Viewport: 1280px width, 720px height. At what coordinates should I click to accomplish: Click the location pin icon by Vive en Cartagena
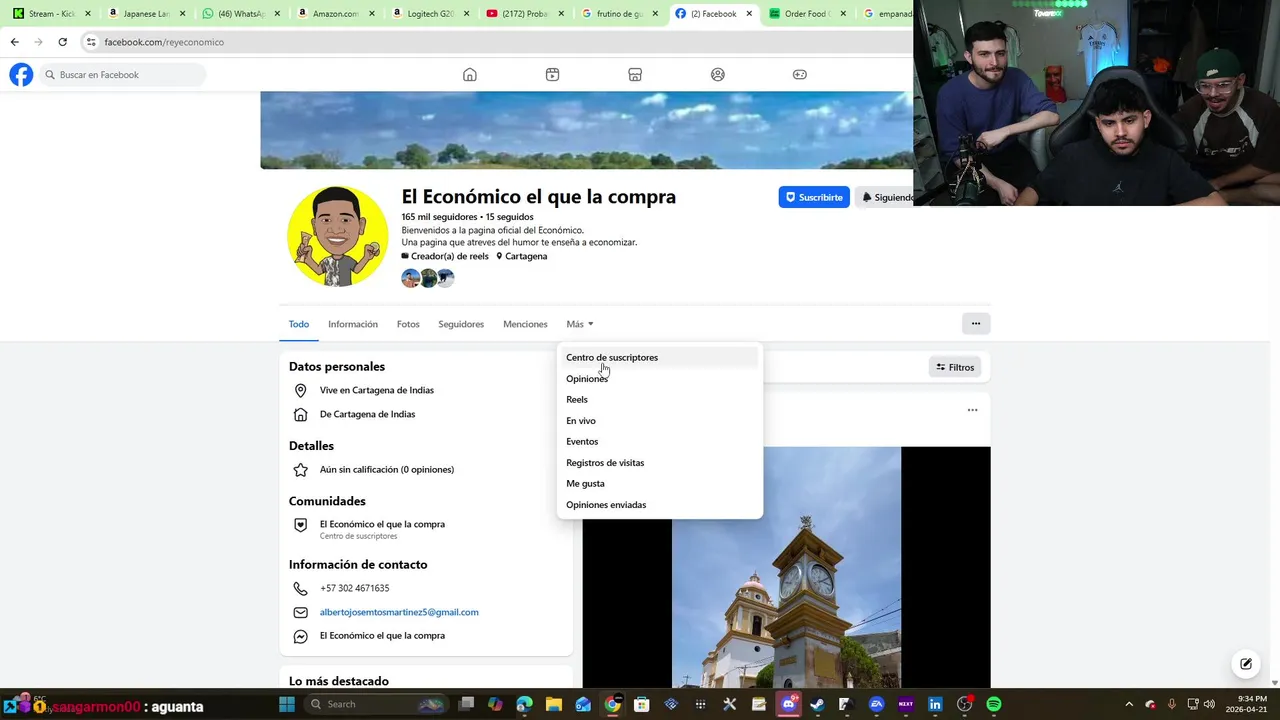[300, 390]
